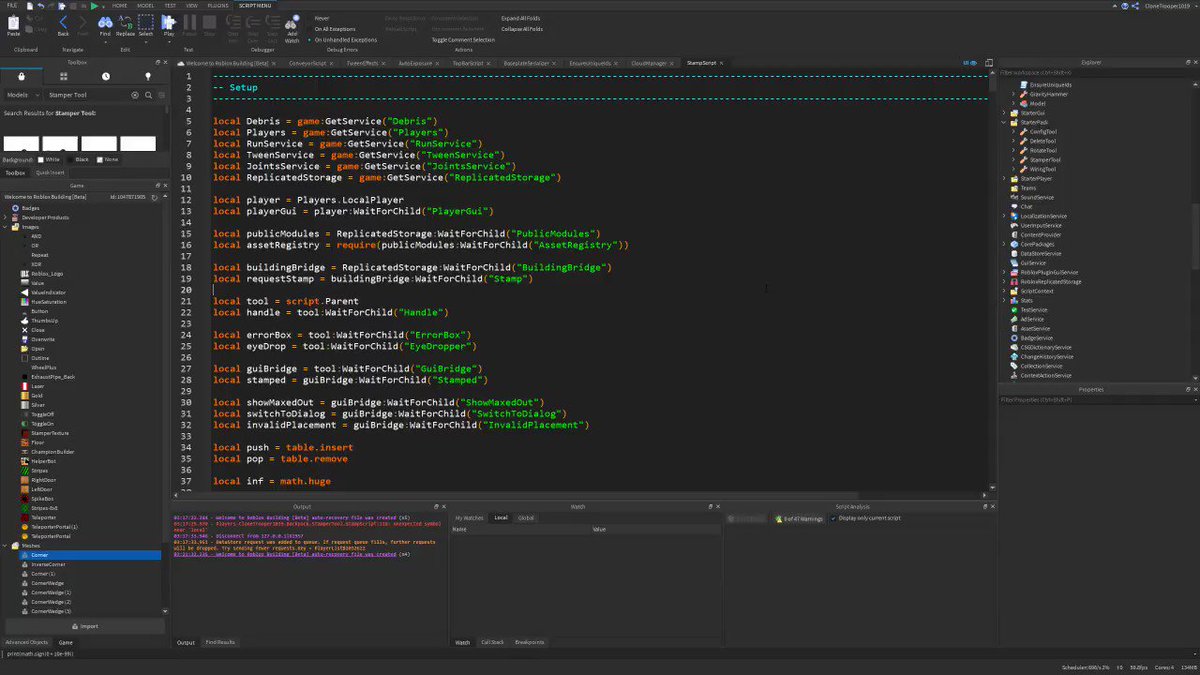Select BadgeService in the Explorer
1200x675 pixels.
(1036, 338)
